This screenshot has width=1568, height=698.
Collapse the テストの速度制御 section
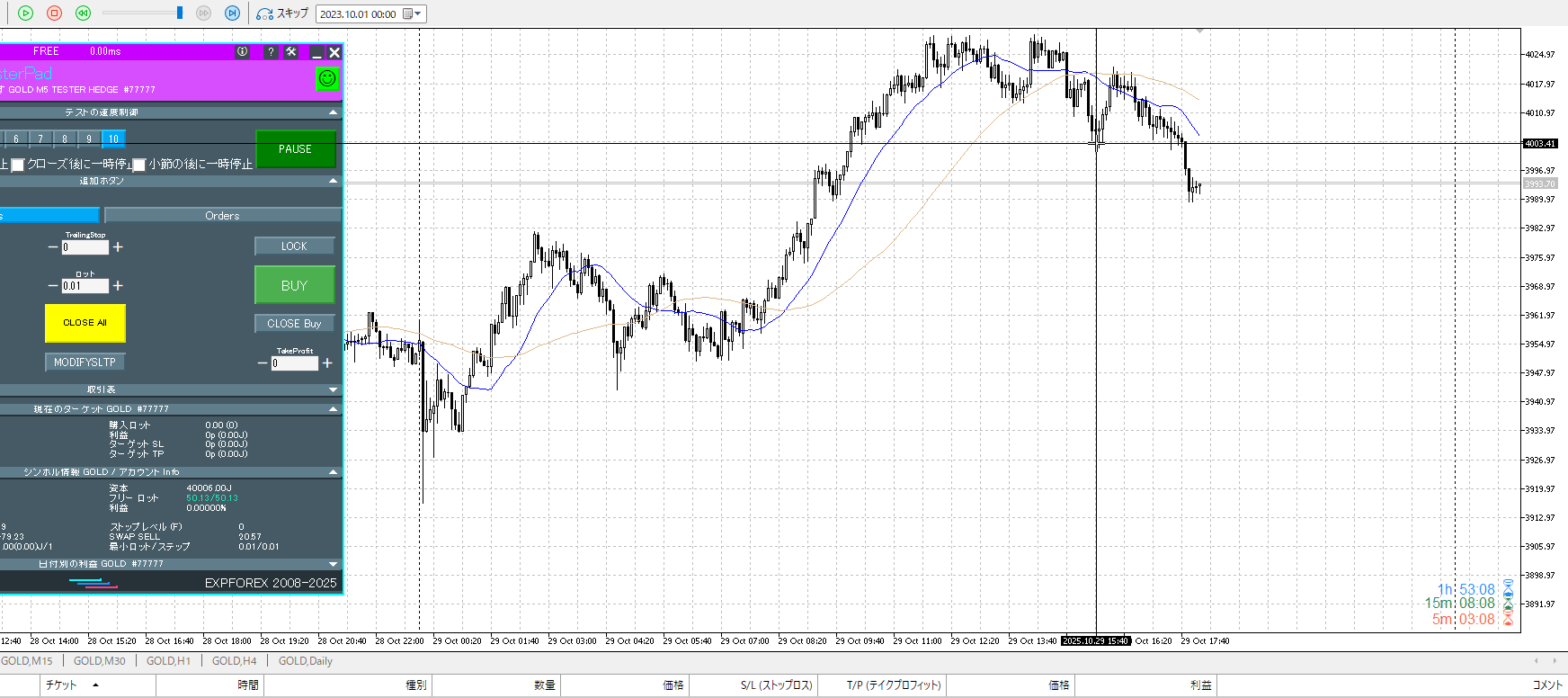click(334, 112)
